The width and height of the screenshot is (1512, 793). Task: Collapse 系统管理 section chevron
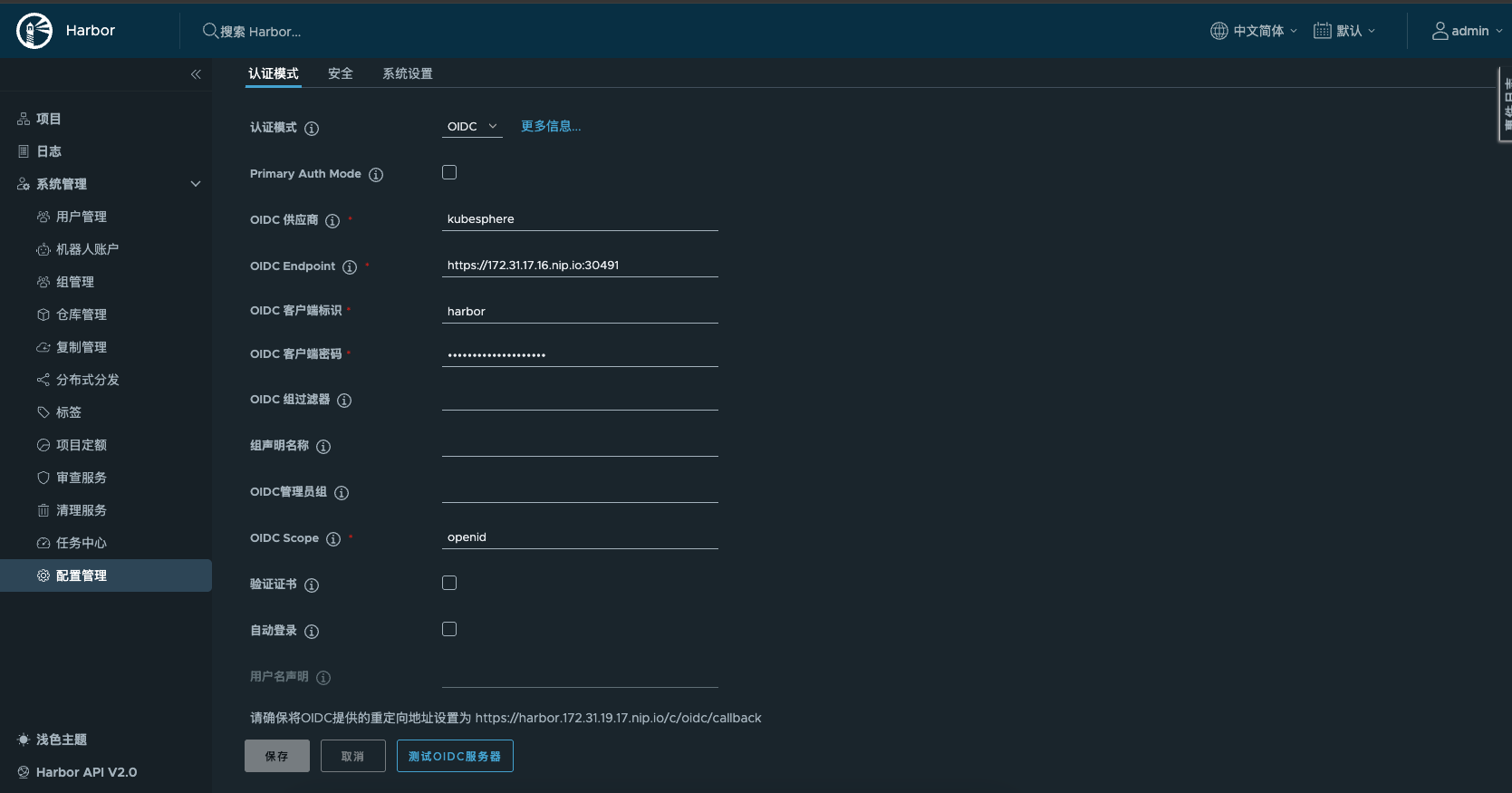coord(196,184)
